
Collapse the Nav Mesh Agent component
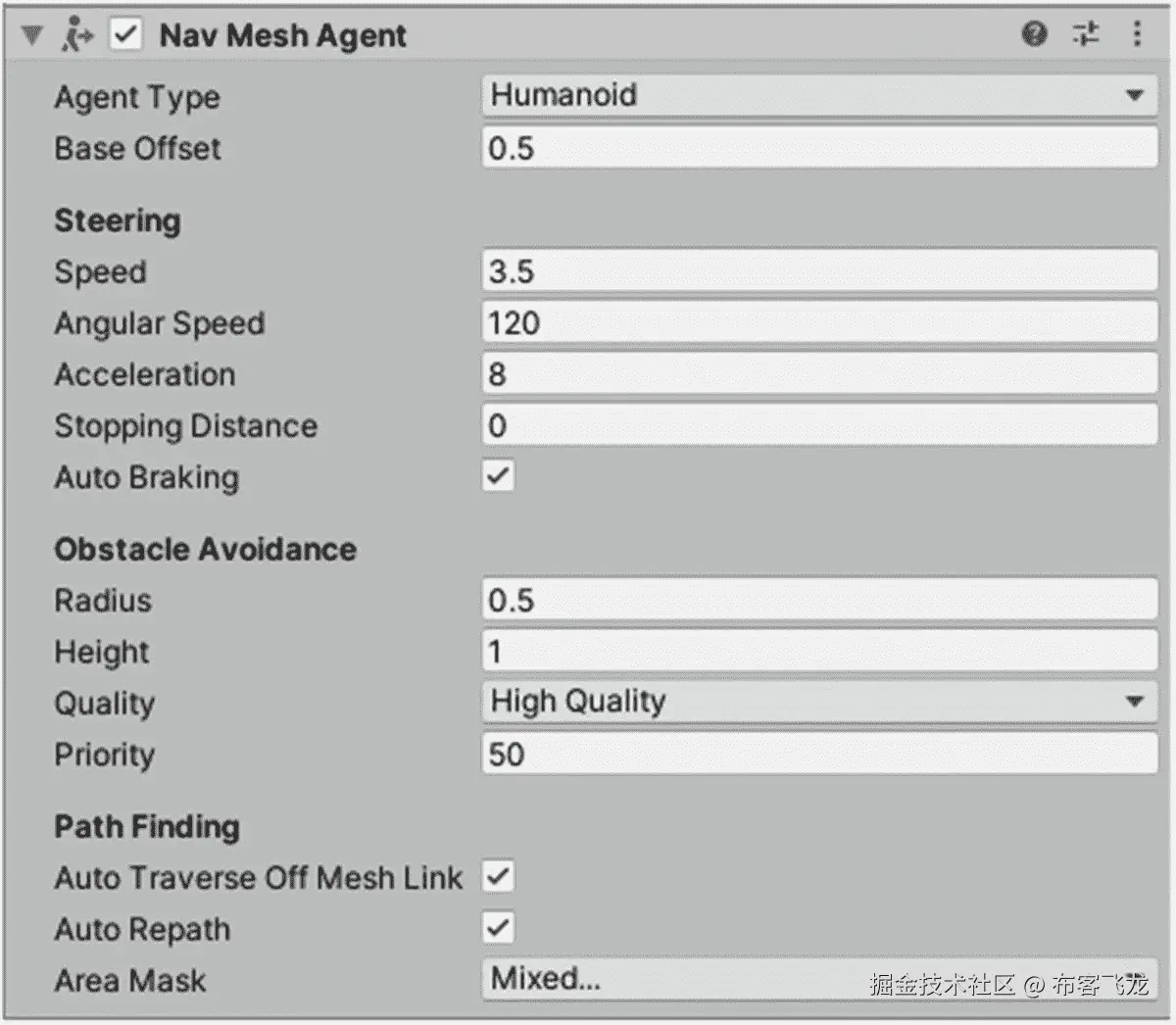[x=32, y=36]
